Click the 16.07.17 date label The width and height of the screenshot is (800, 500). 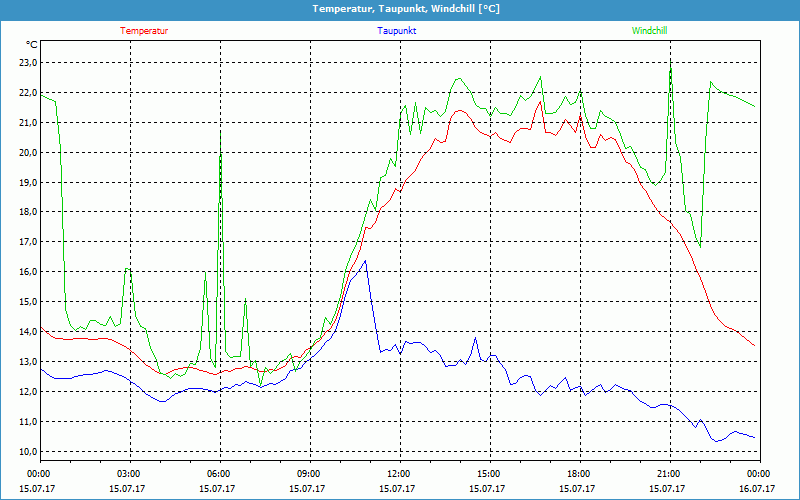tap(758, 489)
